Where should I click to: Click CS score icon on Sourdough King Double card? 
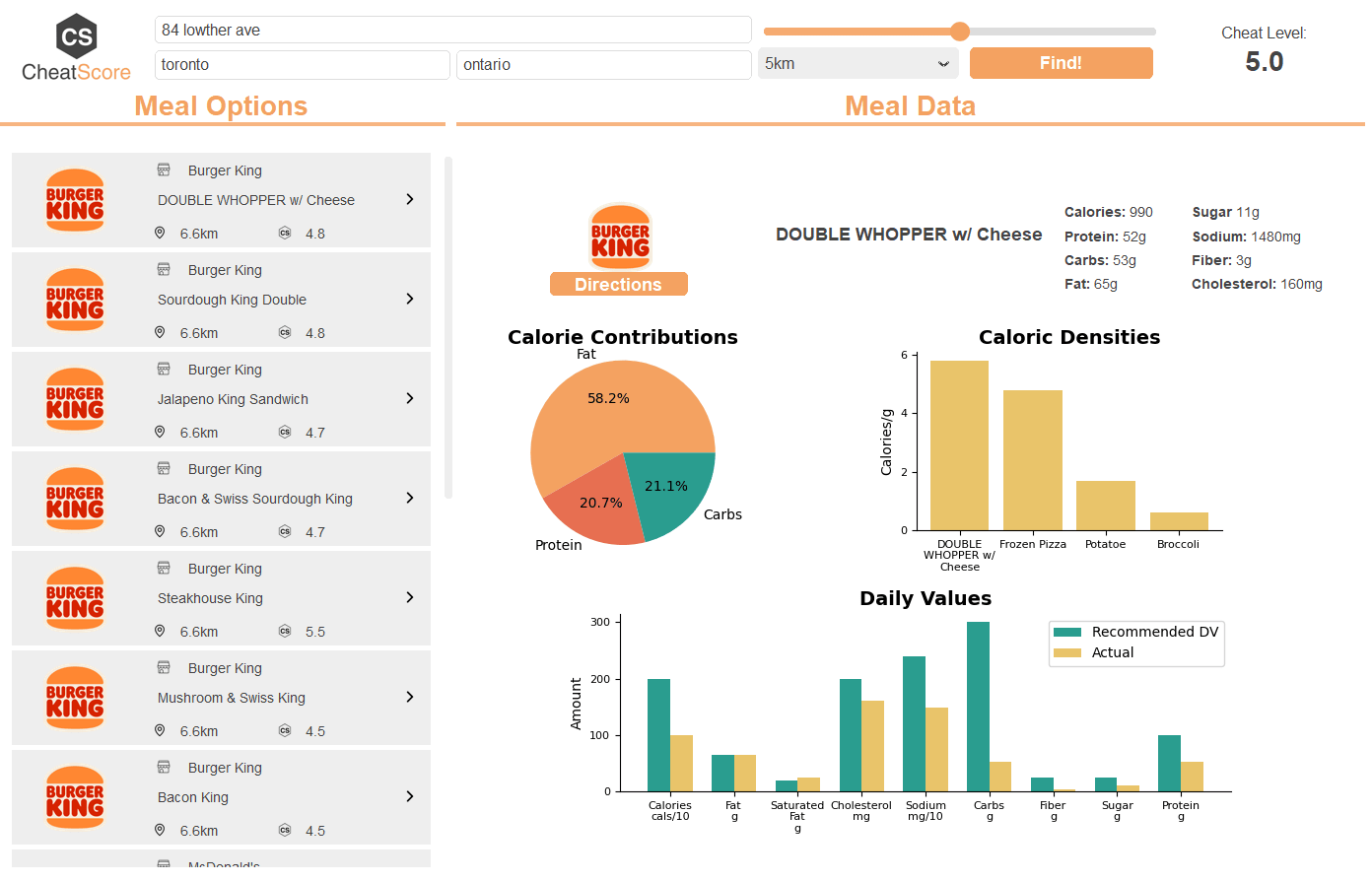pyautogui.click(x=285, y=333)
